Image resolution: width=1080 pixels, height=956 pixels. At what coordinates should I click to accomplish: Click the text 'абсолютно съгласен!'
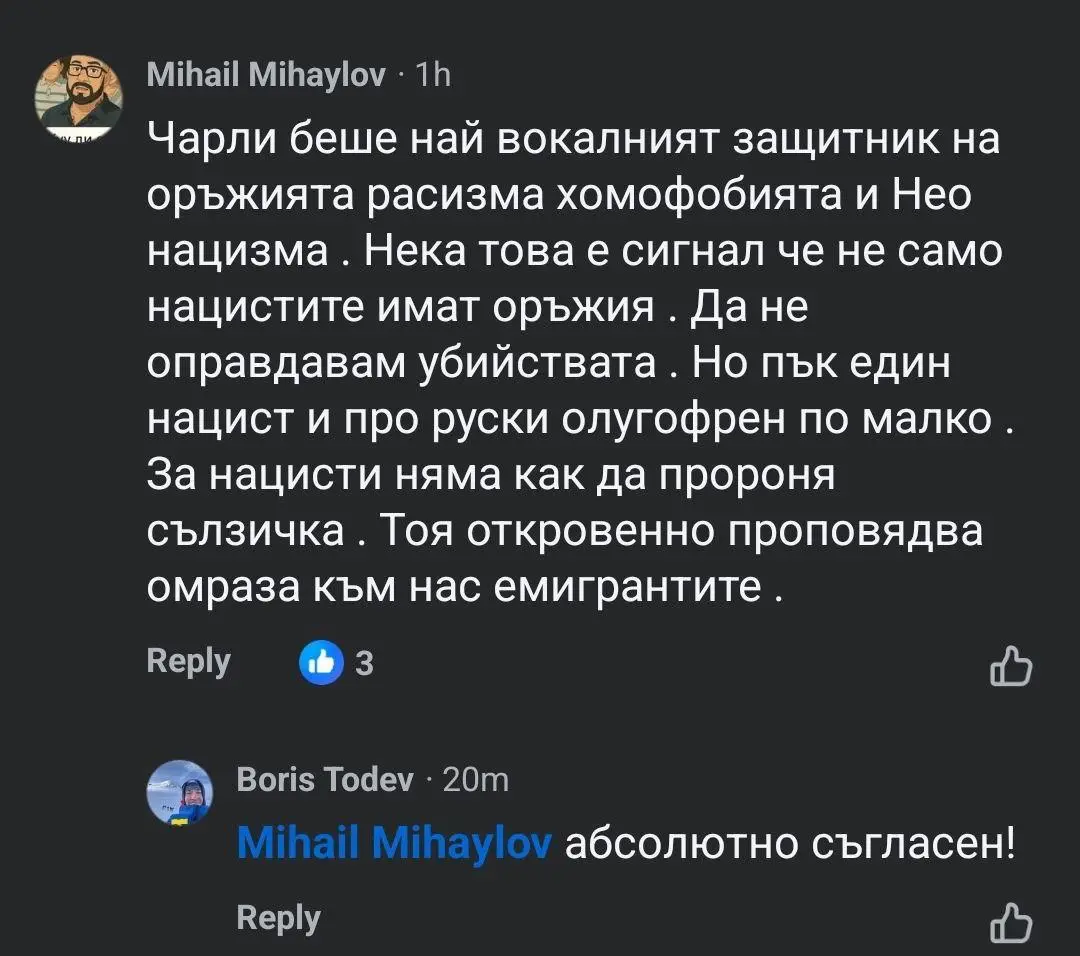tap(790, 845)
